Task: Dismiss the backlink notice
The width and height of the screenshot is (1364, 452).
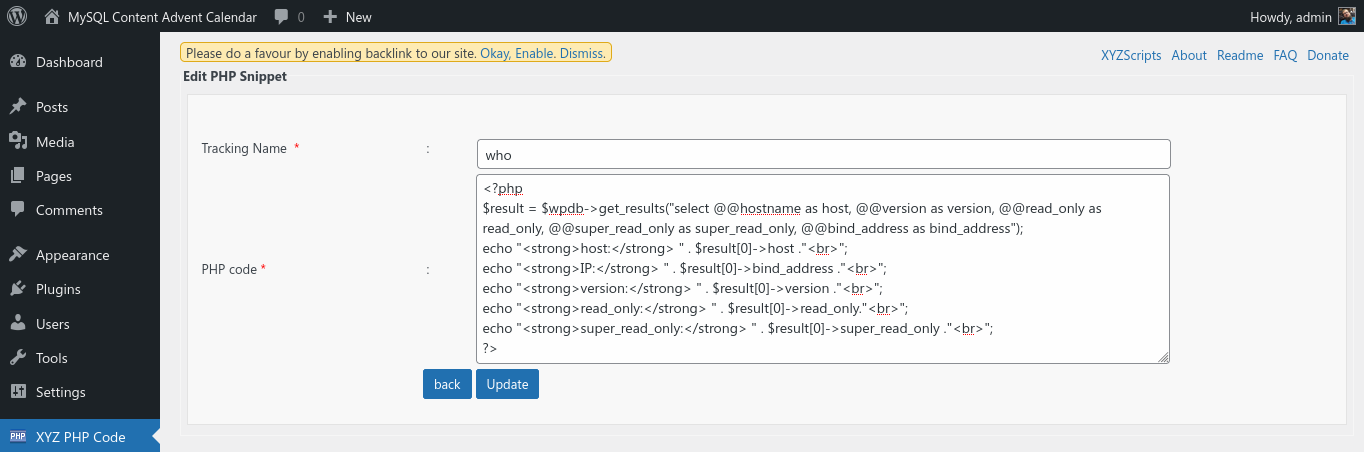Action: pos(582,53)
